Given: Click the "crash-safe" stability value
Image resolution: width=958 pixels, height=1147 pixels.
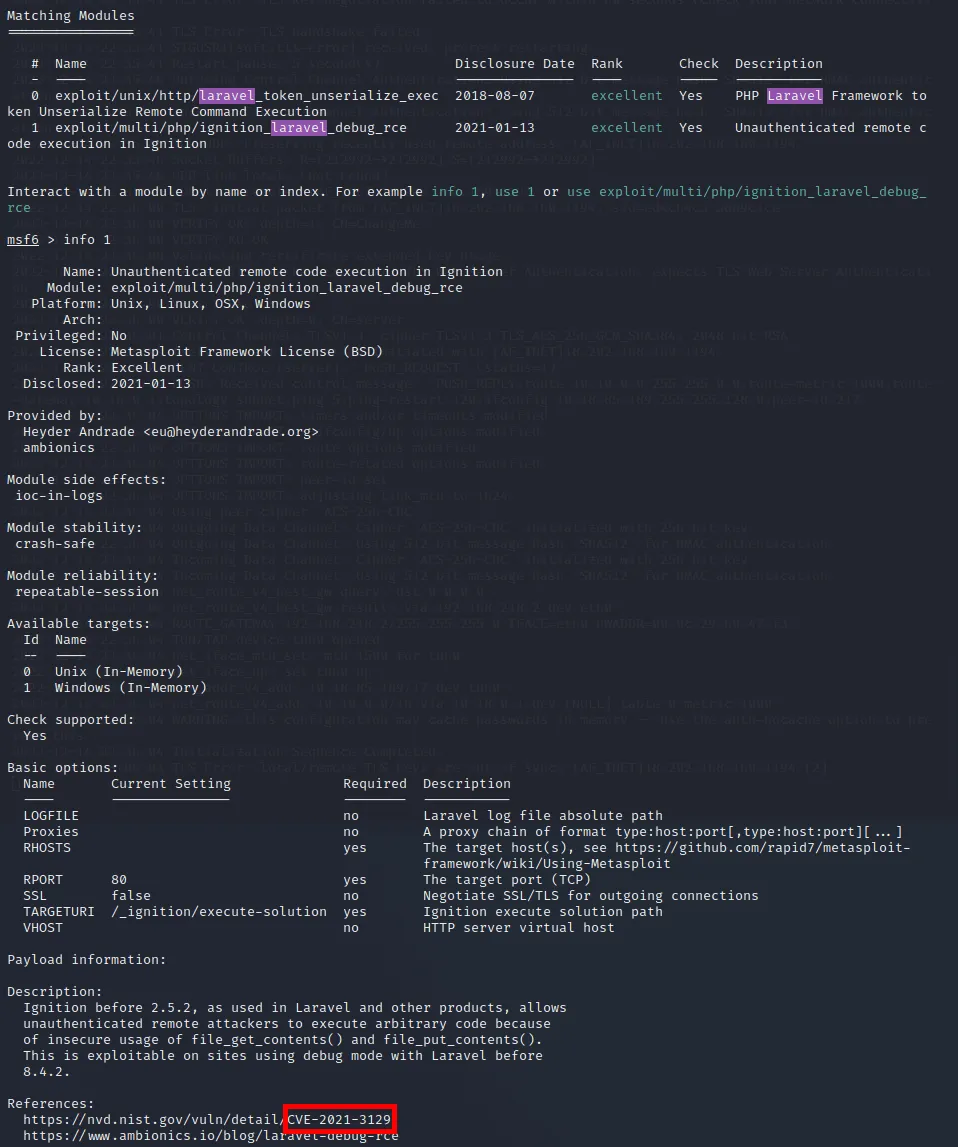Looking at the screenshot, I should [55, 544].
